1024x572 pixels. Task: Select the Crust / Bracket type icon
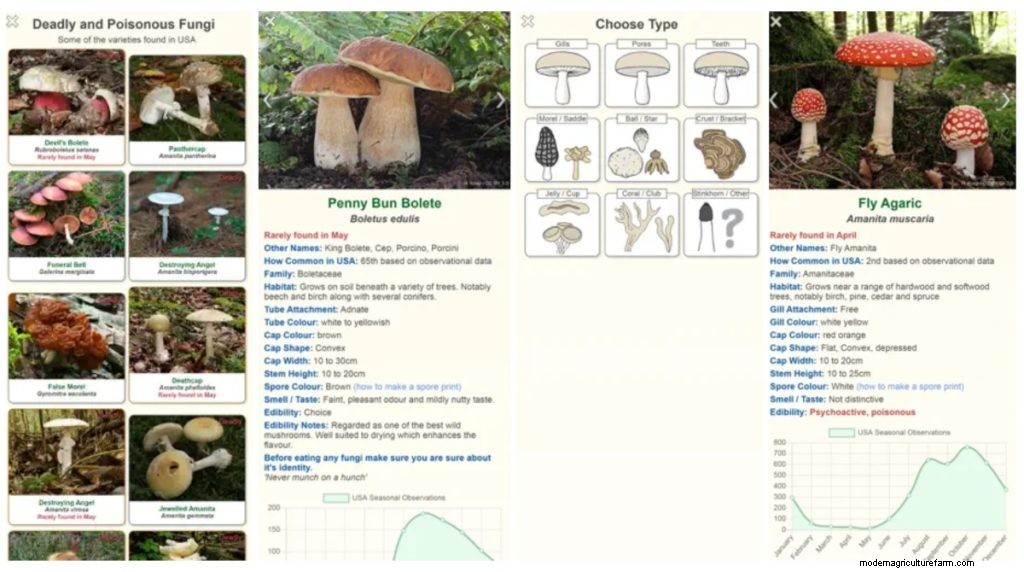click(721, 151)
